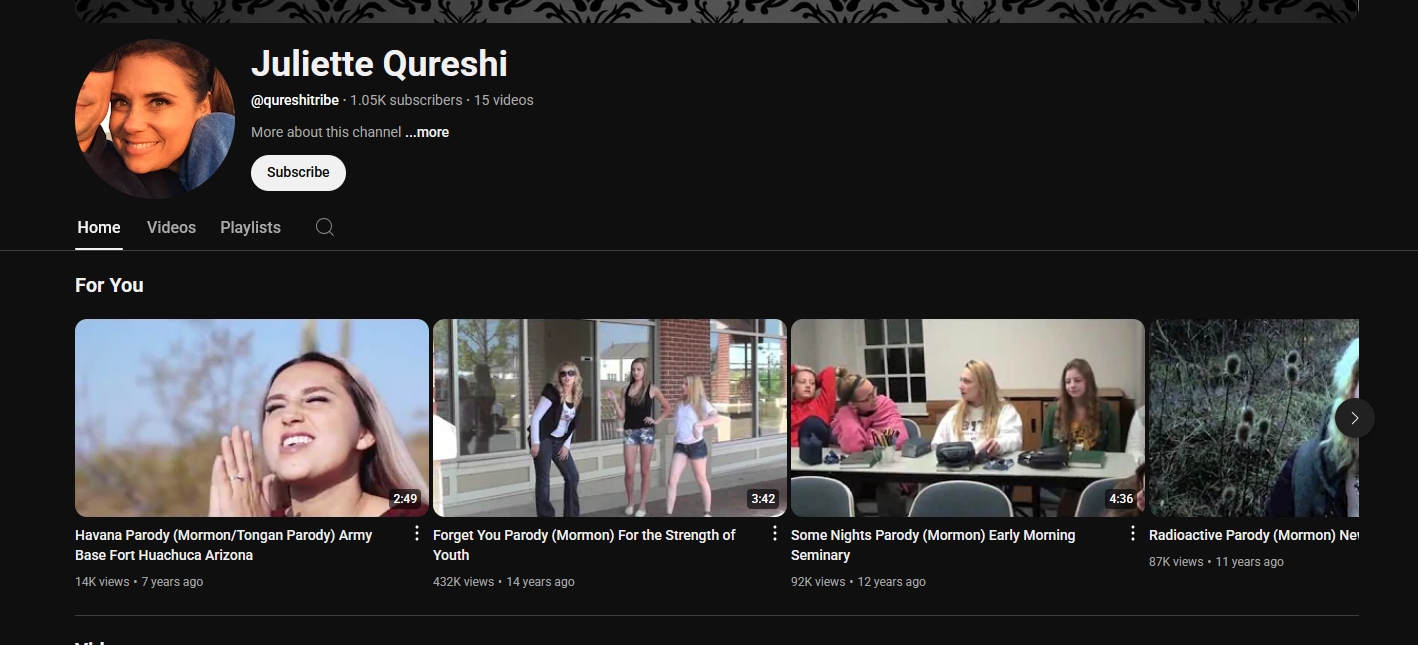Switch to the Home tab
This screenshot has height=645, width=1418.
point(99,228)
